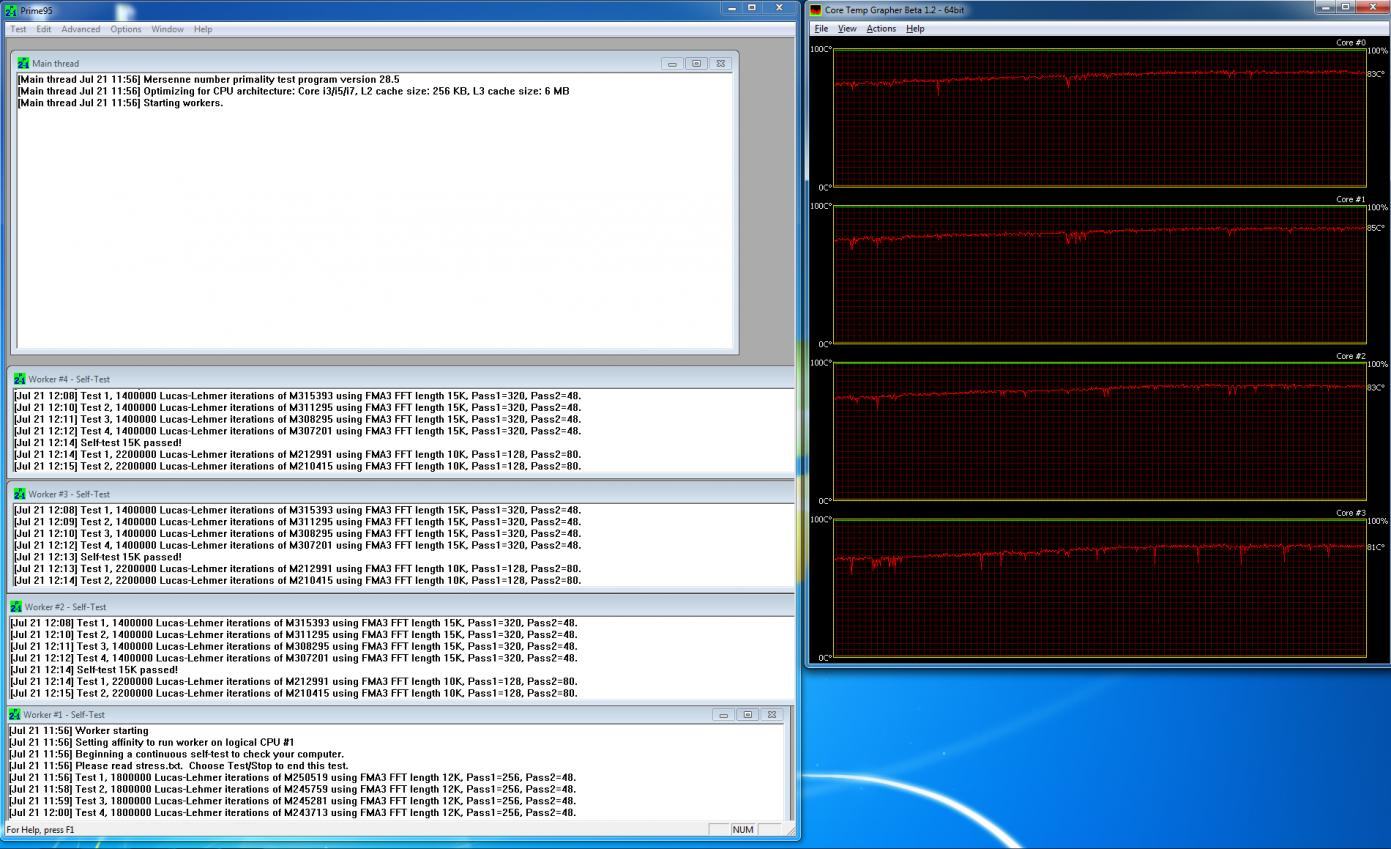The width and height of the screenshot is (1391, 849).
Task: Close the Prime95 main window
Action: click(780, 8)
